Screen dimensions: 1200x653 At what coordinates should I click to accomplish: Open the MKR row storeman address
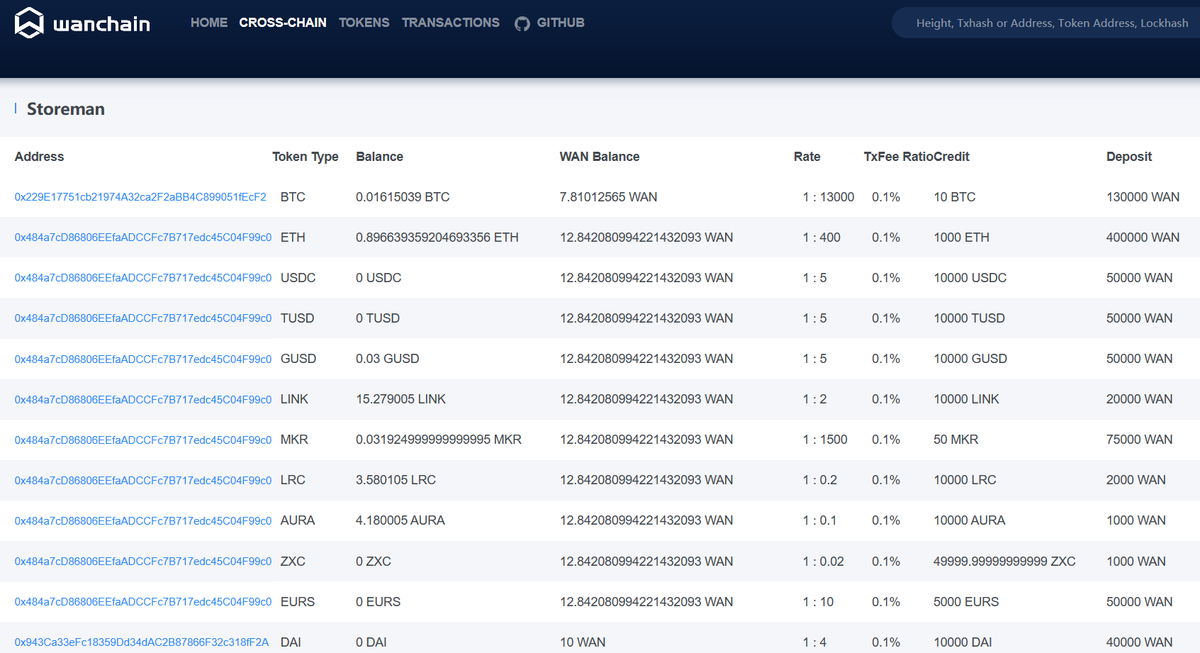coord(143,440)
